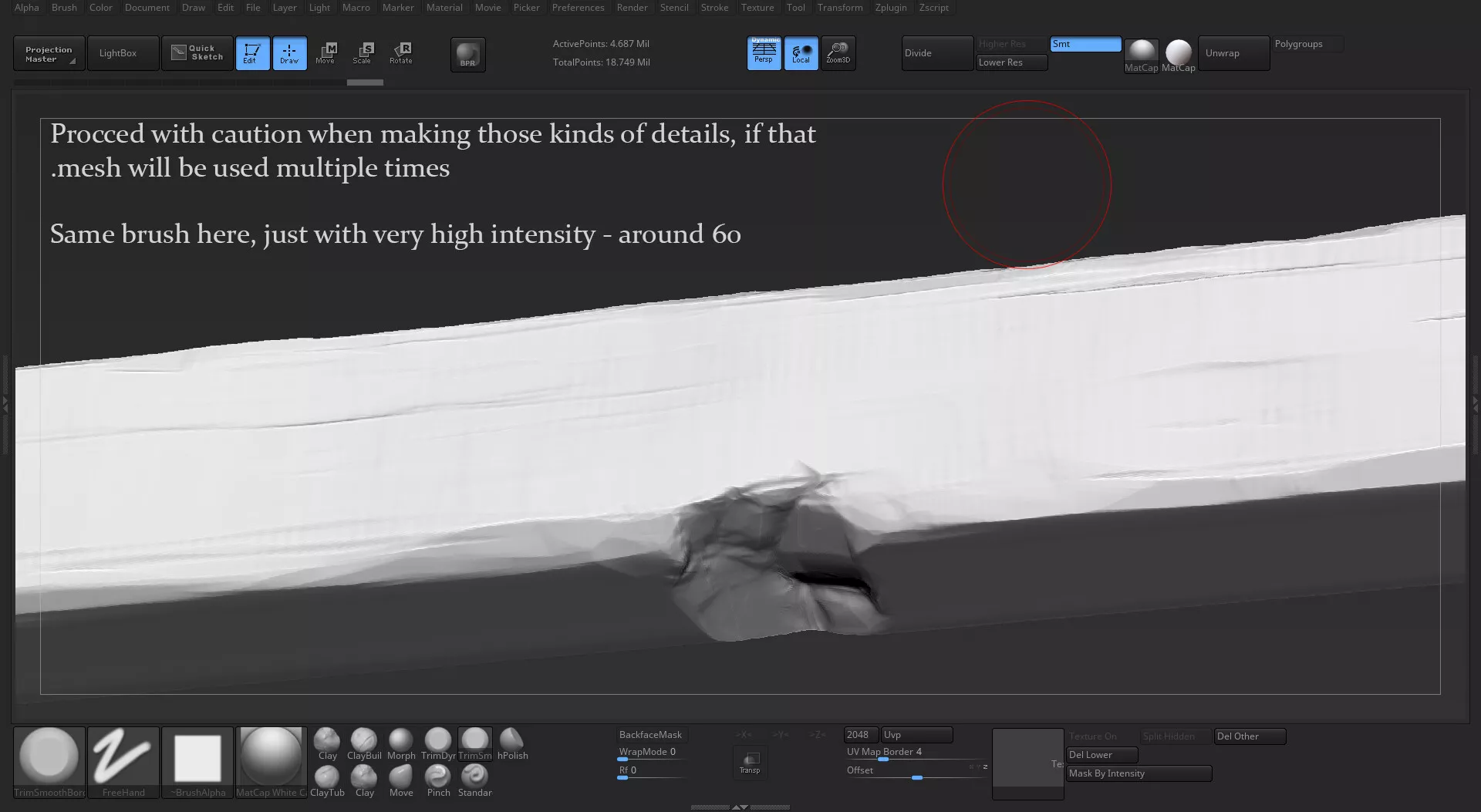Select the Morph brush
The width and height of the screenshot is (1481, 812).
point(400,740)
